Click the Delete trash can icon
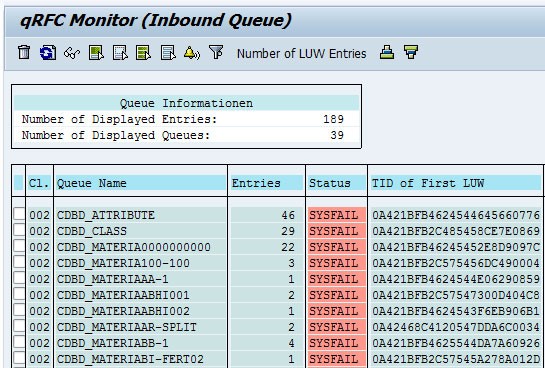Viewport: 545px width, 368px height. [24, 53]
